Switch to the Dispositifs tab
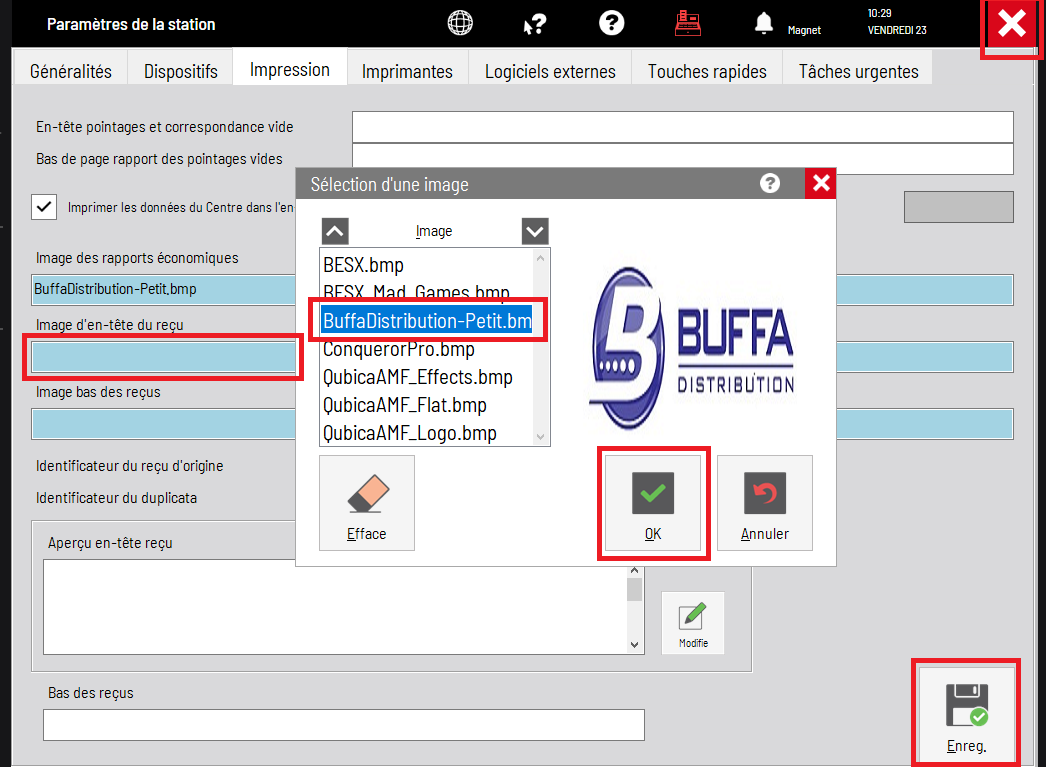1046x767 pixels. pos(181,71)
